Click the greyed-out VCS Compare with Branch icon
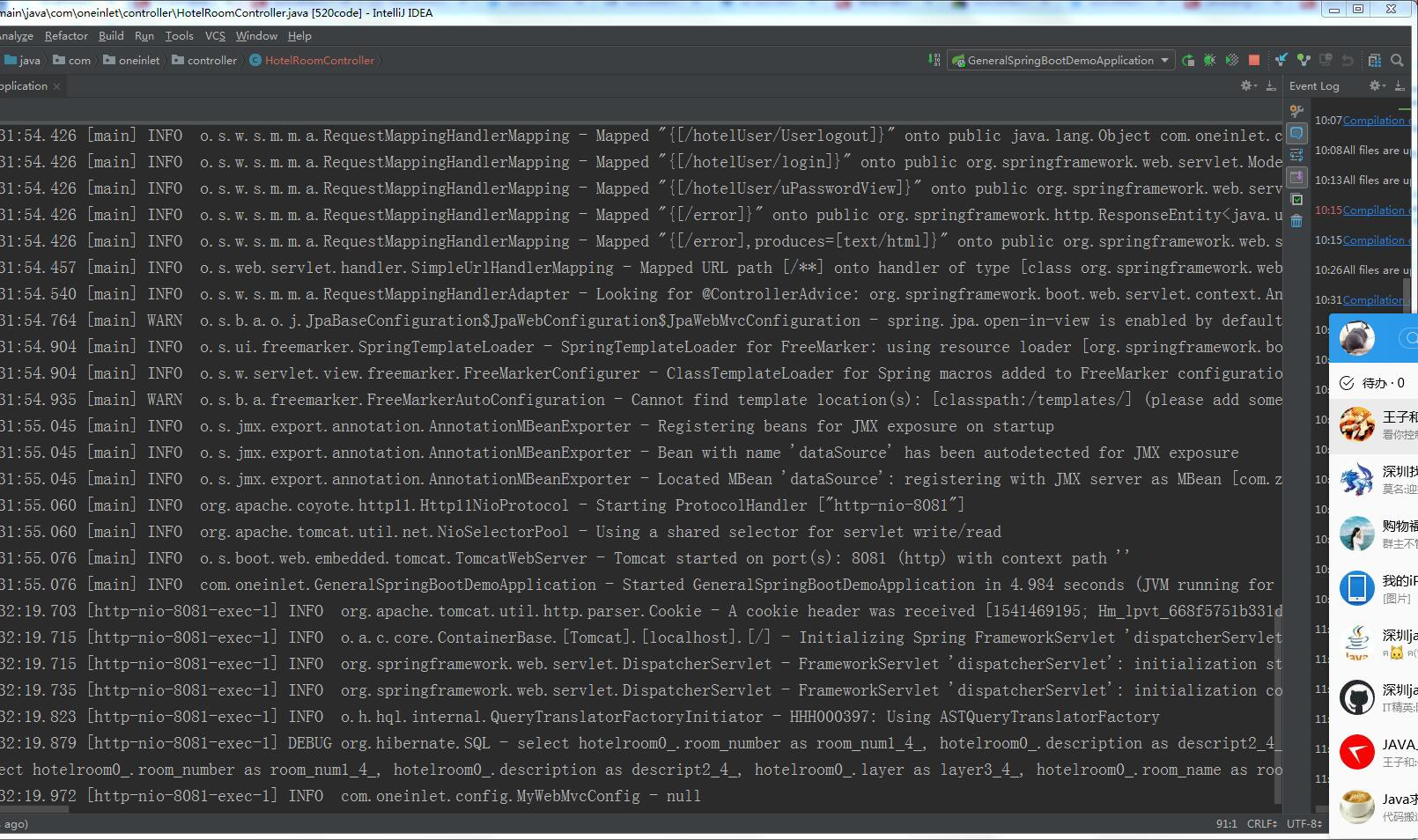This screenshot has width=1418, height=840. [x=1326, y=60]
